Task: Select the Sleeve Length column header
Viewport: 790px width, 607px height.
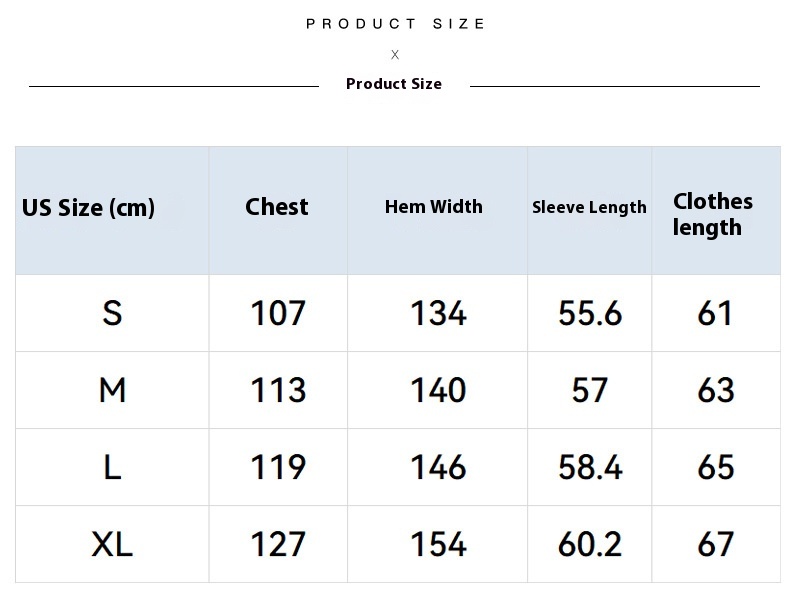Action: [x=589, y=207]
